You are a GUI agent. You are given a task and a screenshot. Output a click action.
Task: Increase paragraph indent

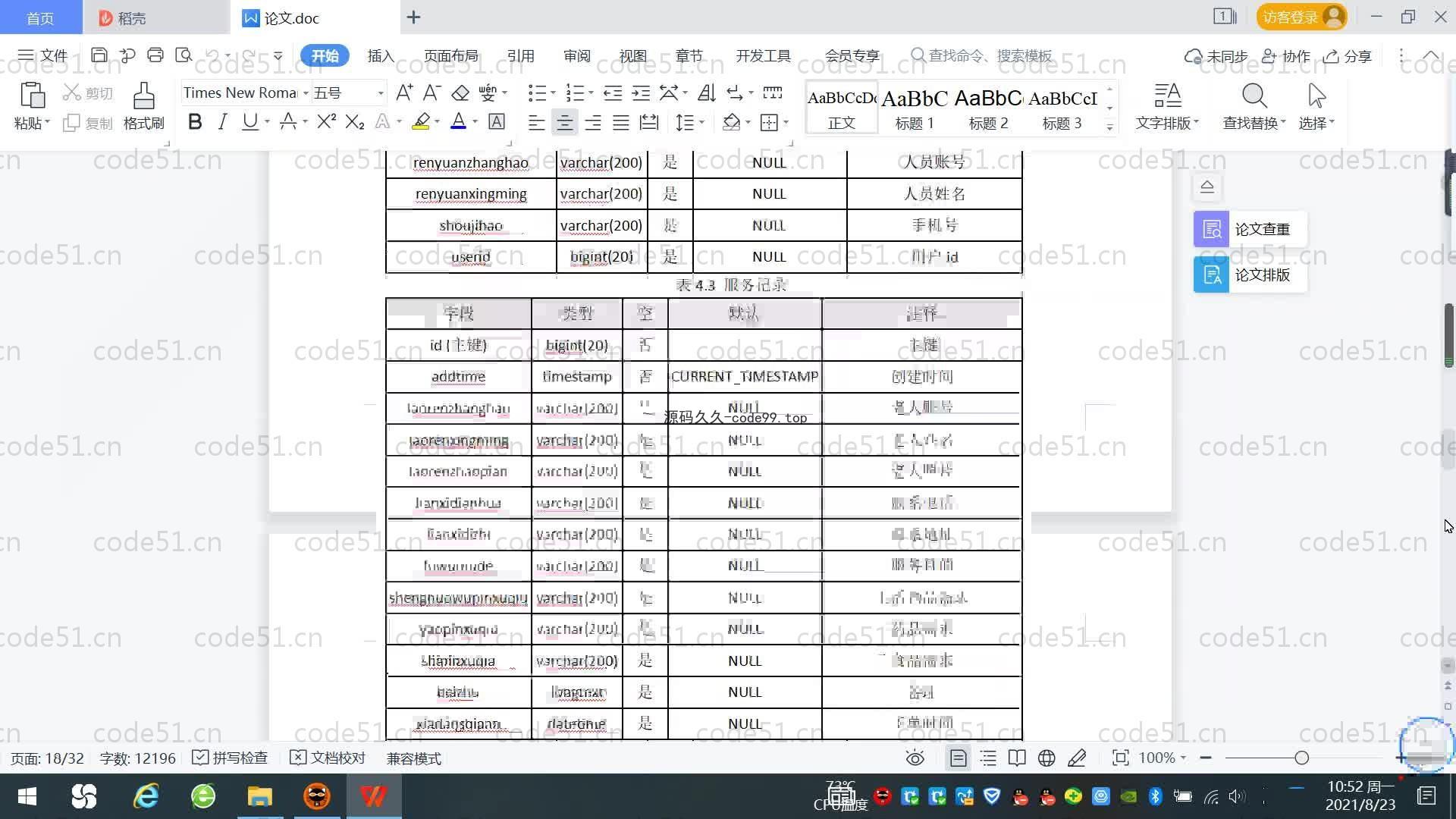tap(641, 93)
